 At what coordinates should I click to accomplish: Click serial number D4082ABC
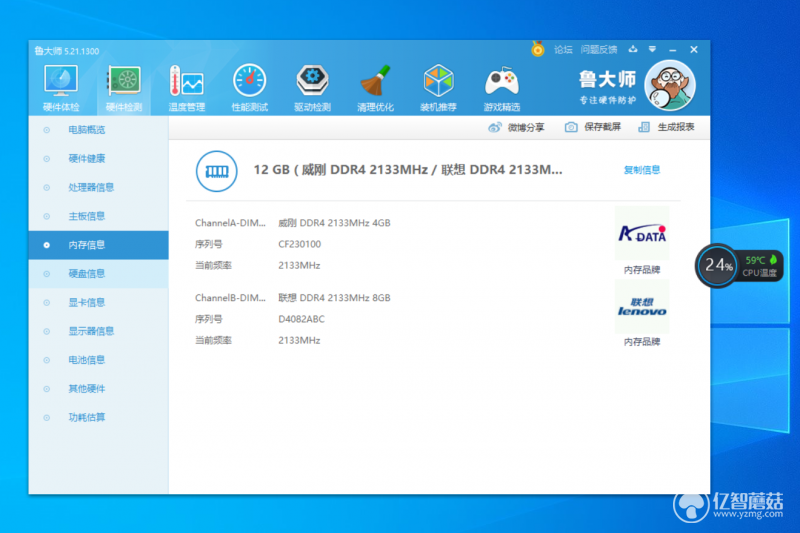pos(301,319)
